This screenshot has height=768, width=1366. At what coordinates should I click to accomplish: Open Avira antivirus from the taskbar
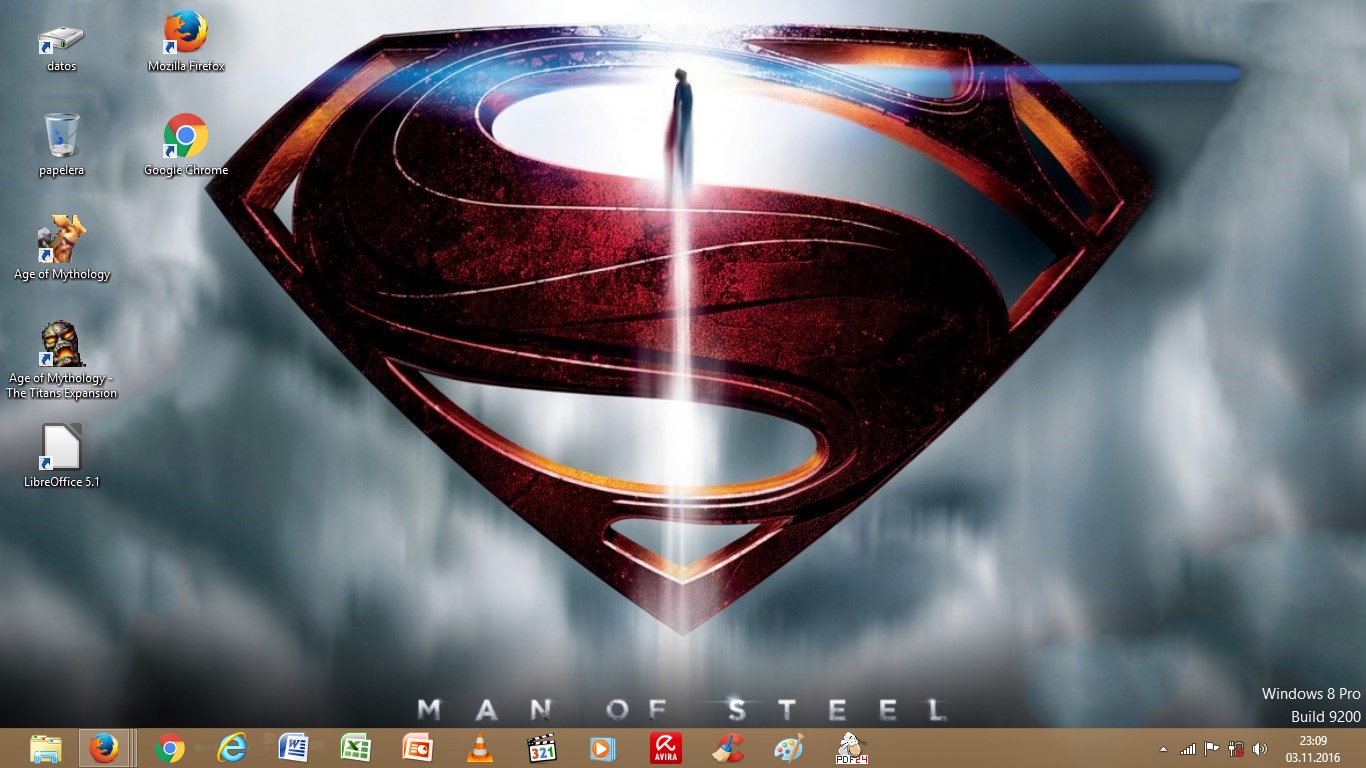(665, 748)
